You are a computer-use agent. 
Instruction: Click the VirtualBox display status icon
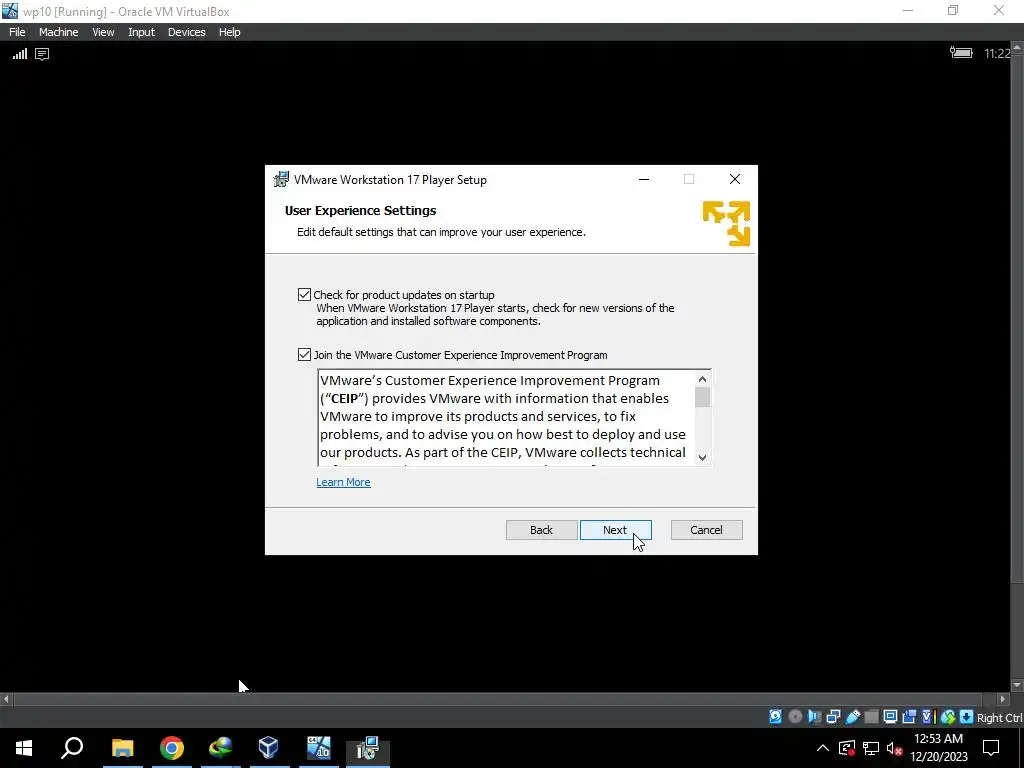[x=890, y=716]
